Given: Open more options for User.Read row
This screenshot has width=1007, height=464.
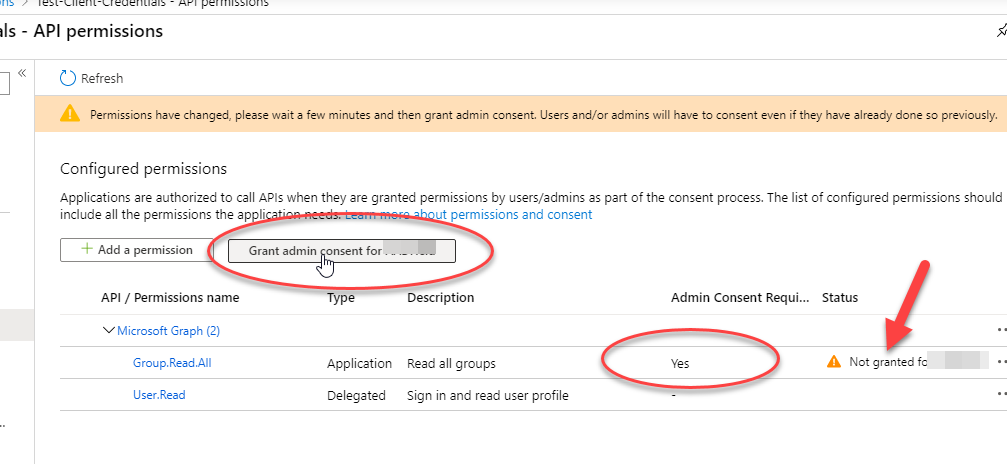Looking at the screenshot, I should (x=1001, y=394).
